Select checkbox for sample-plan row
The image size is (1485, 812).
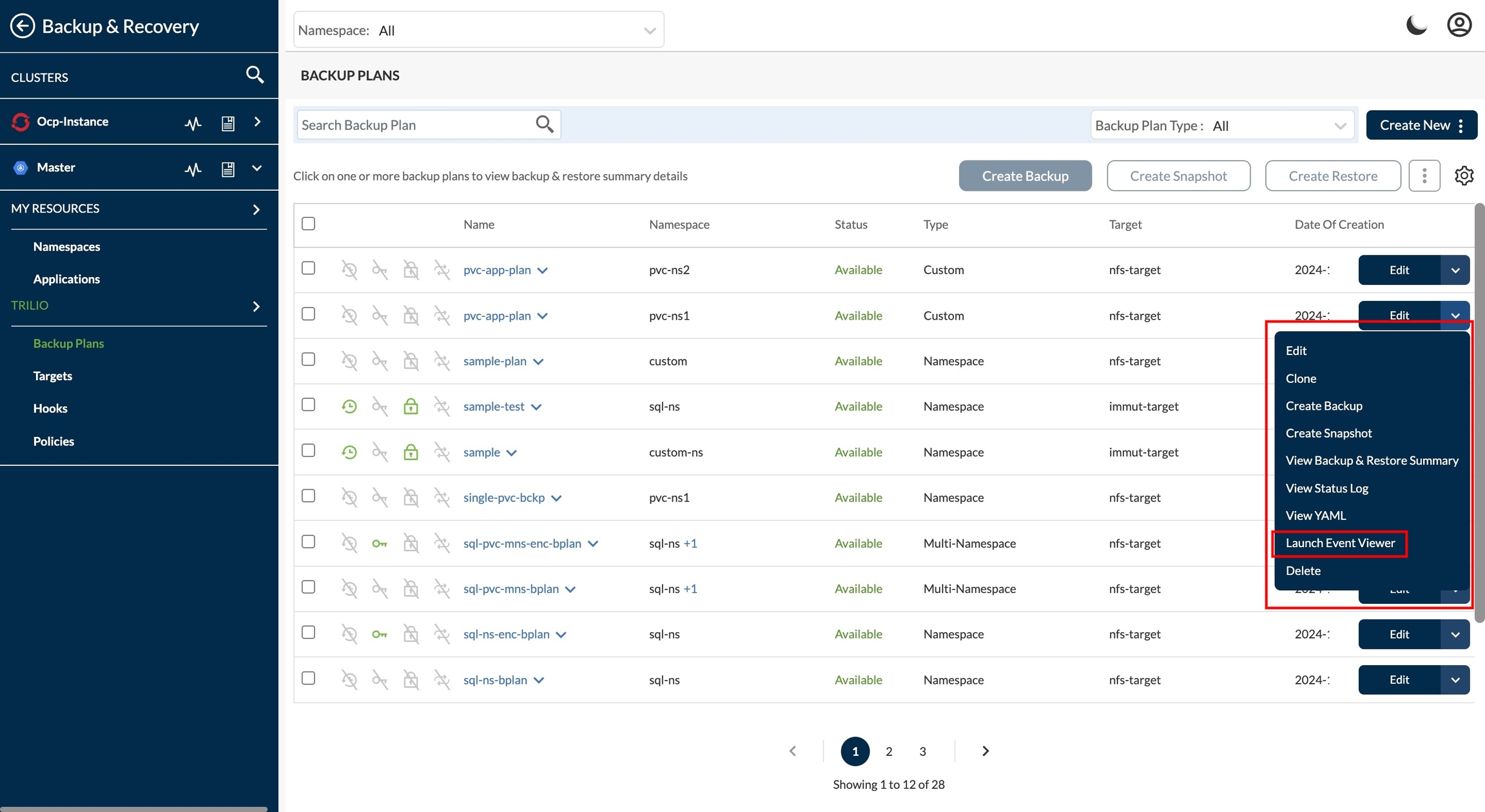(309, 360)
